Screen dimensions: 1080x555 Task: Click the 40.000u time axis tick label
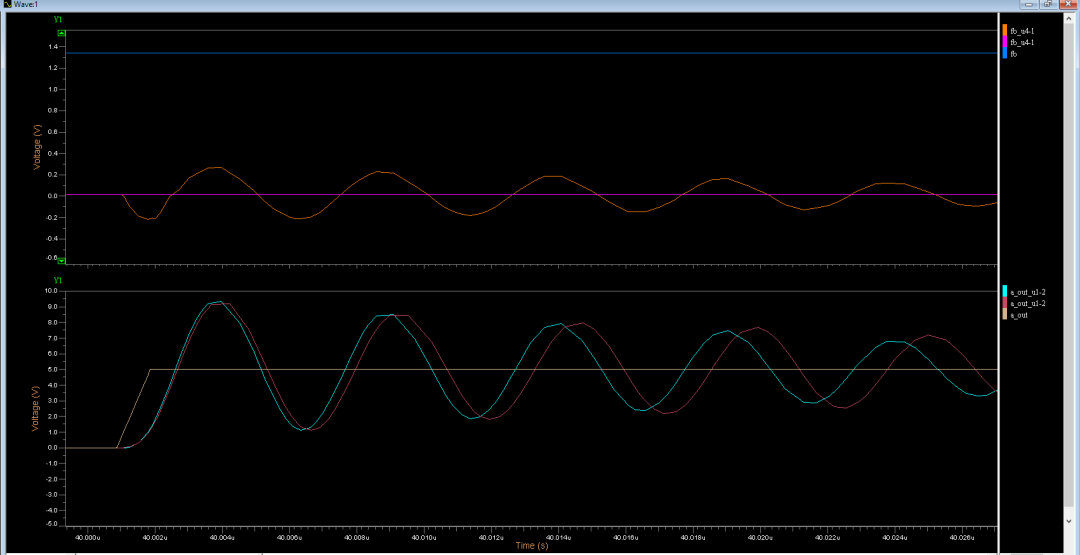tap(87, 536)
